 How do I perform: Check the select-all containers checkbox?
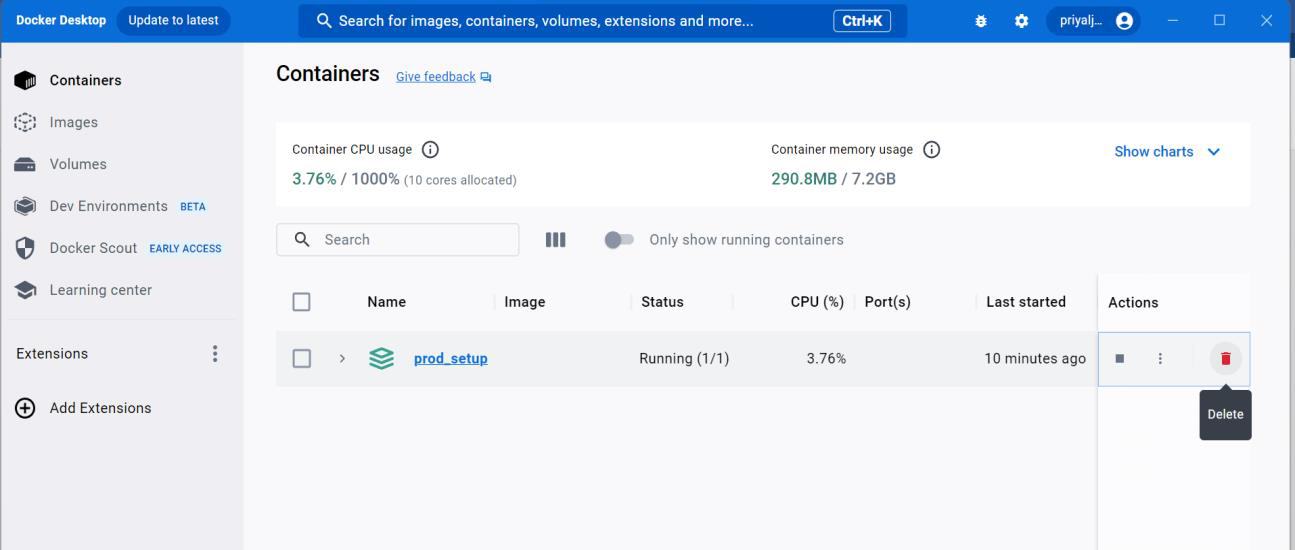click(x=301, y=302)
